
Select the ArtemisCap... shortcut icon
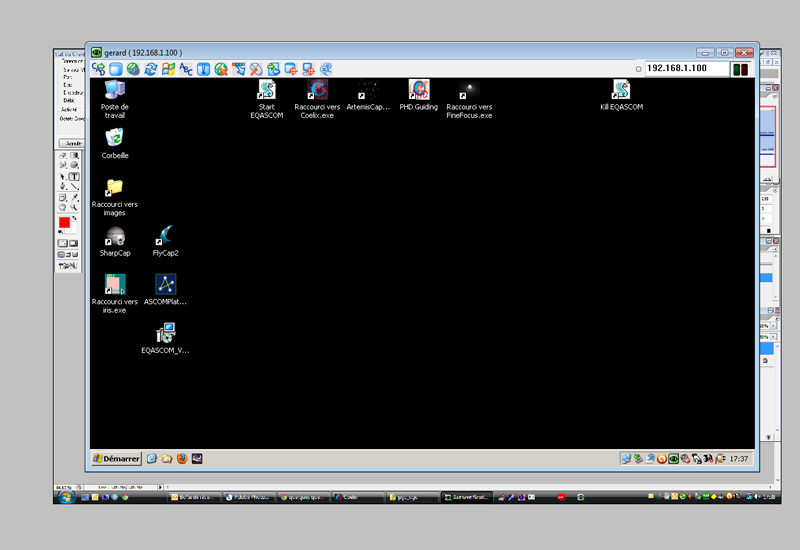pyautogui.click(x=368, y=95)
